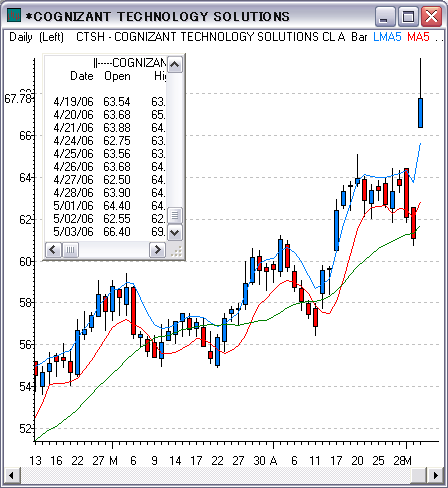The width and height of the screenshot is (448, 488).
Task: Close the Cognizant chart window
Action: coord(431,17)
